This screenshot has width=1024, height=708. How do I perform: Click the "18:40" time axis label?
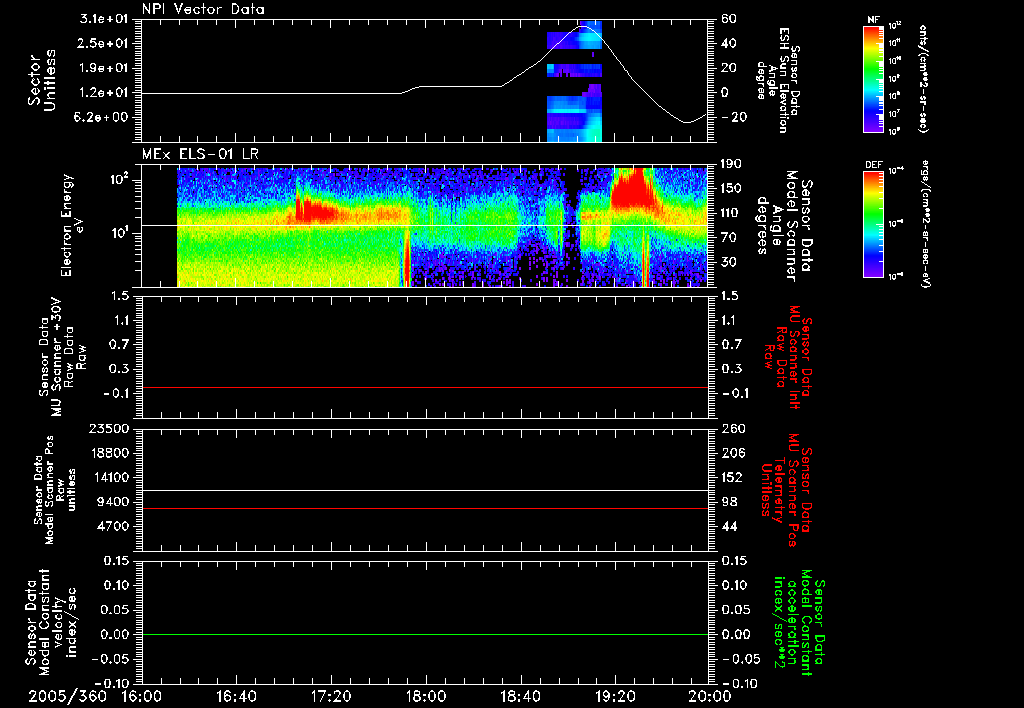pyautogui.click(x=520, y=696)
